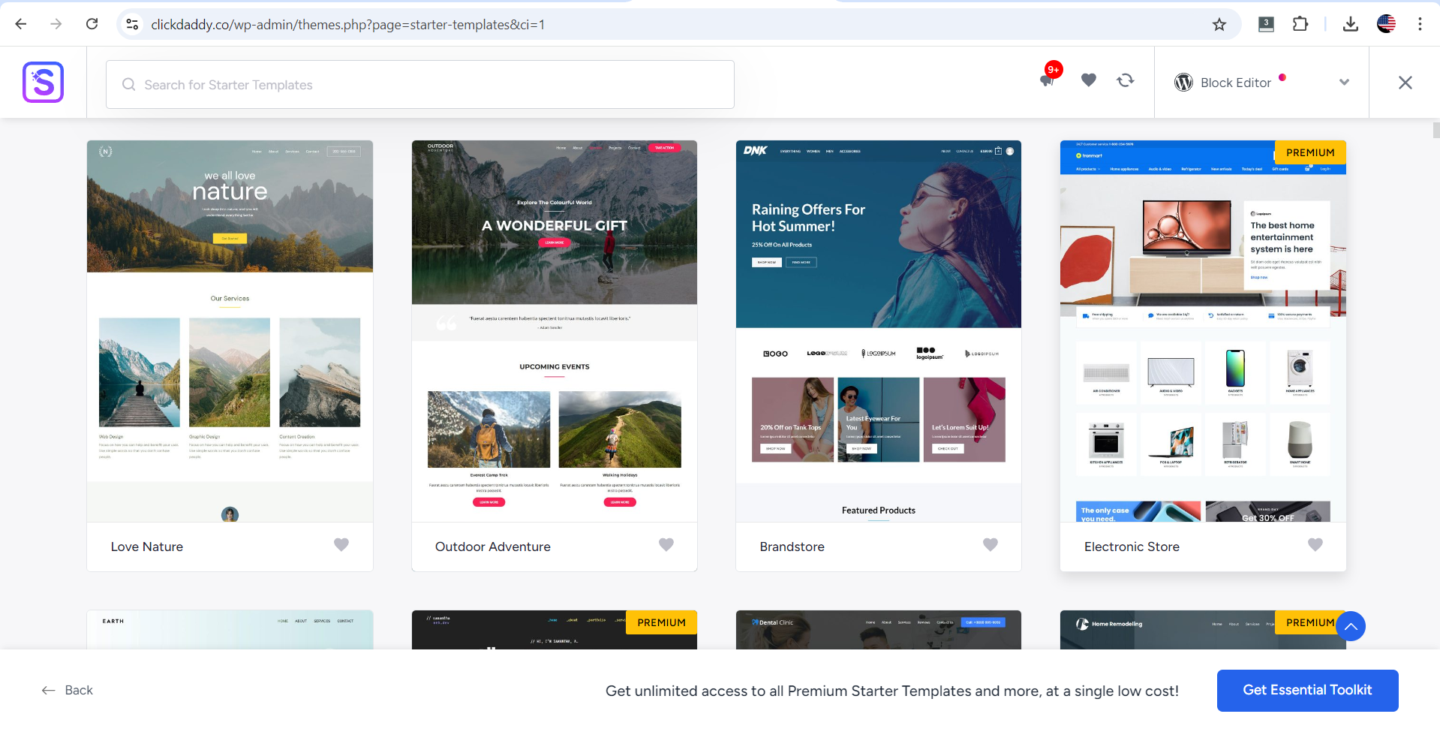Favorite the Electronic Store template
1440x729 pixels.
1315,545
